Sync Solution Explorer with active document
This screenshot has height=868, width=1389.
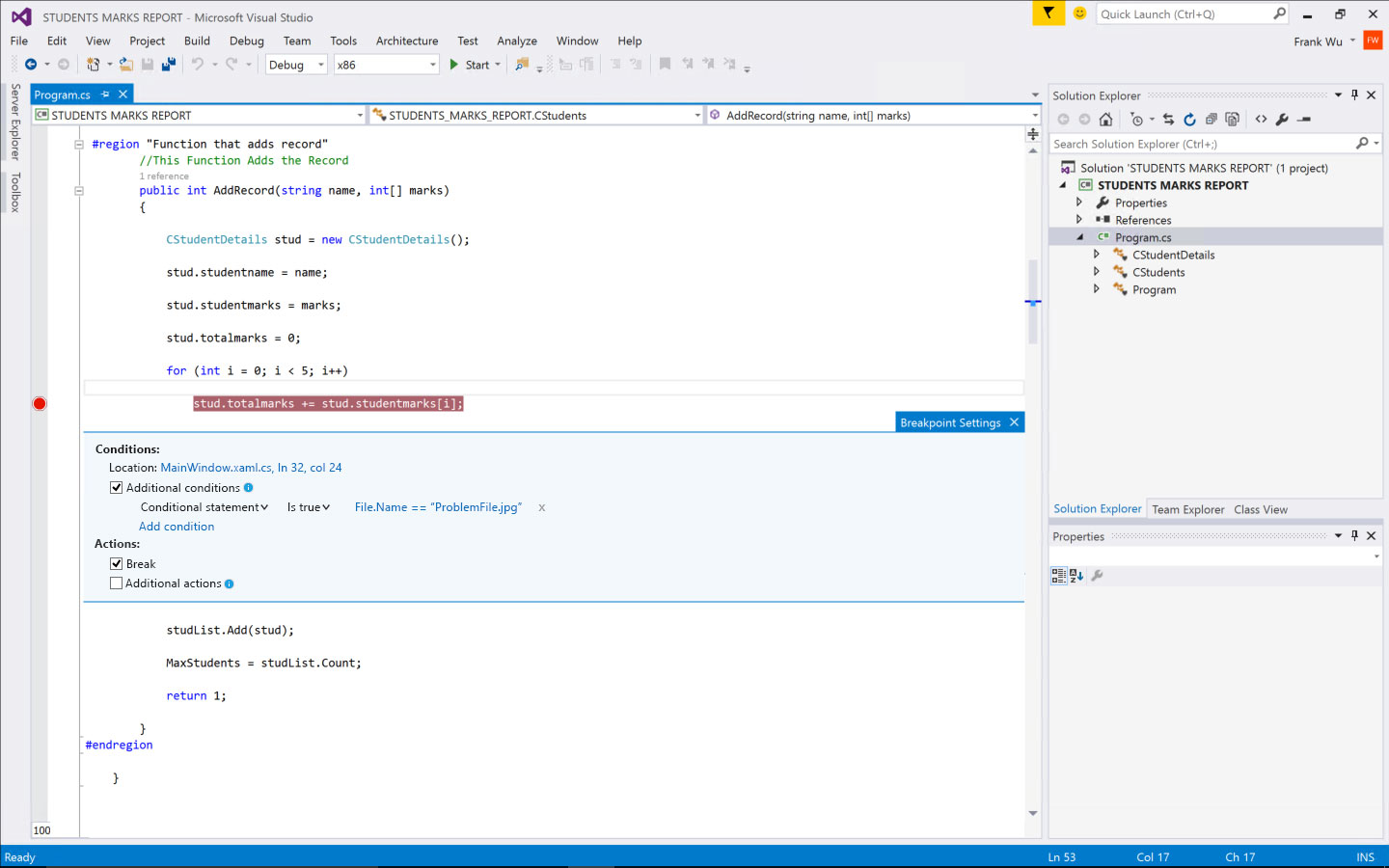tap(1169, 119)
